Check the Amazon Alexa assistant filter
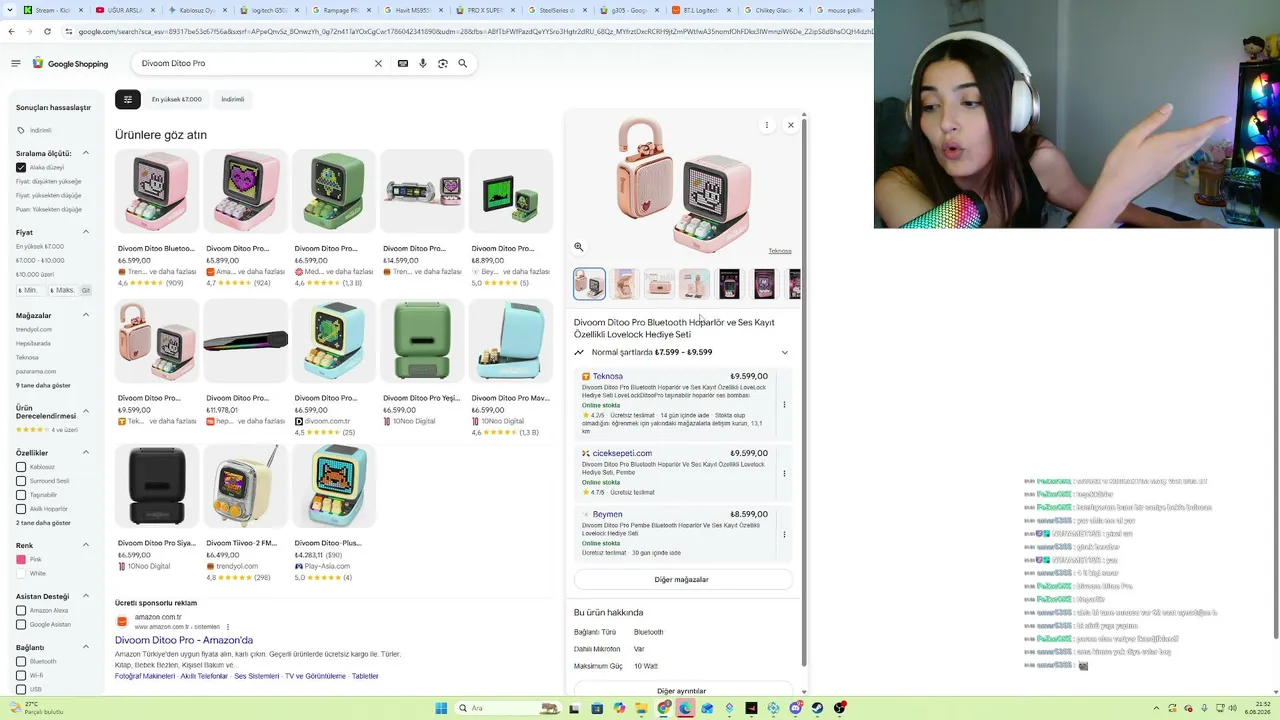Image resolution: width=1280 pixels, height=720 pixels. tap(21, 610)
